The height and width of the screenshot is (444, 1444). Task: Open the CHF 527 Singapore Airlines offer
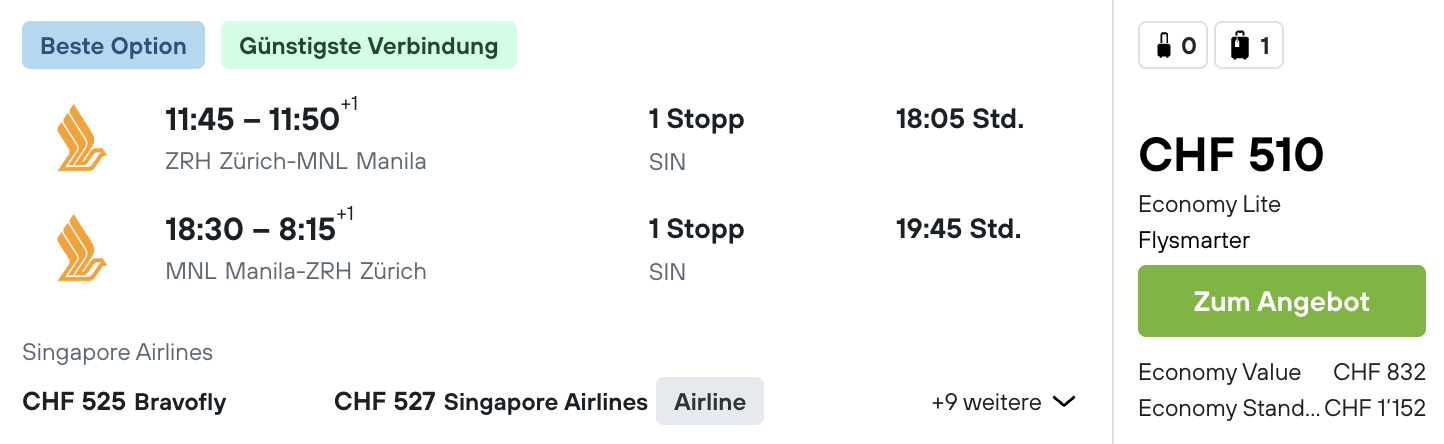pos(491,402)
